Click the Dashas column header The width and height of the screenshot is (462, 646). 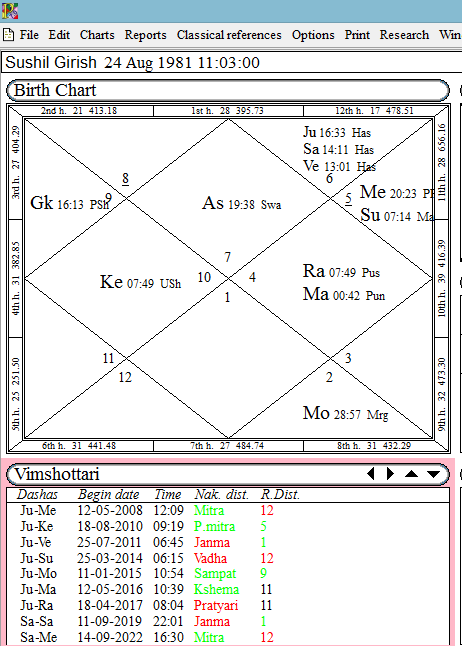[x=37, y=494]
